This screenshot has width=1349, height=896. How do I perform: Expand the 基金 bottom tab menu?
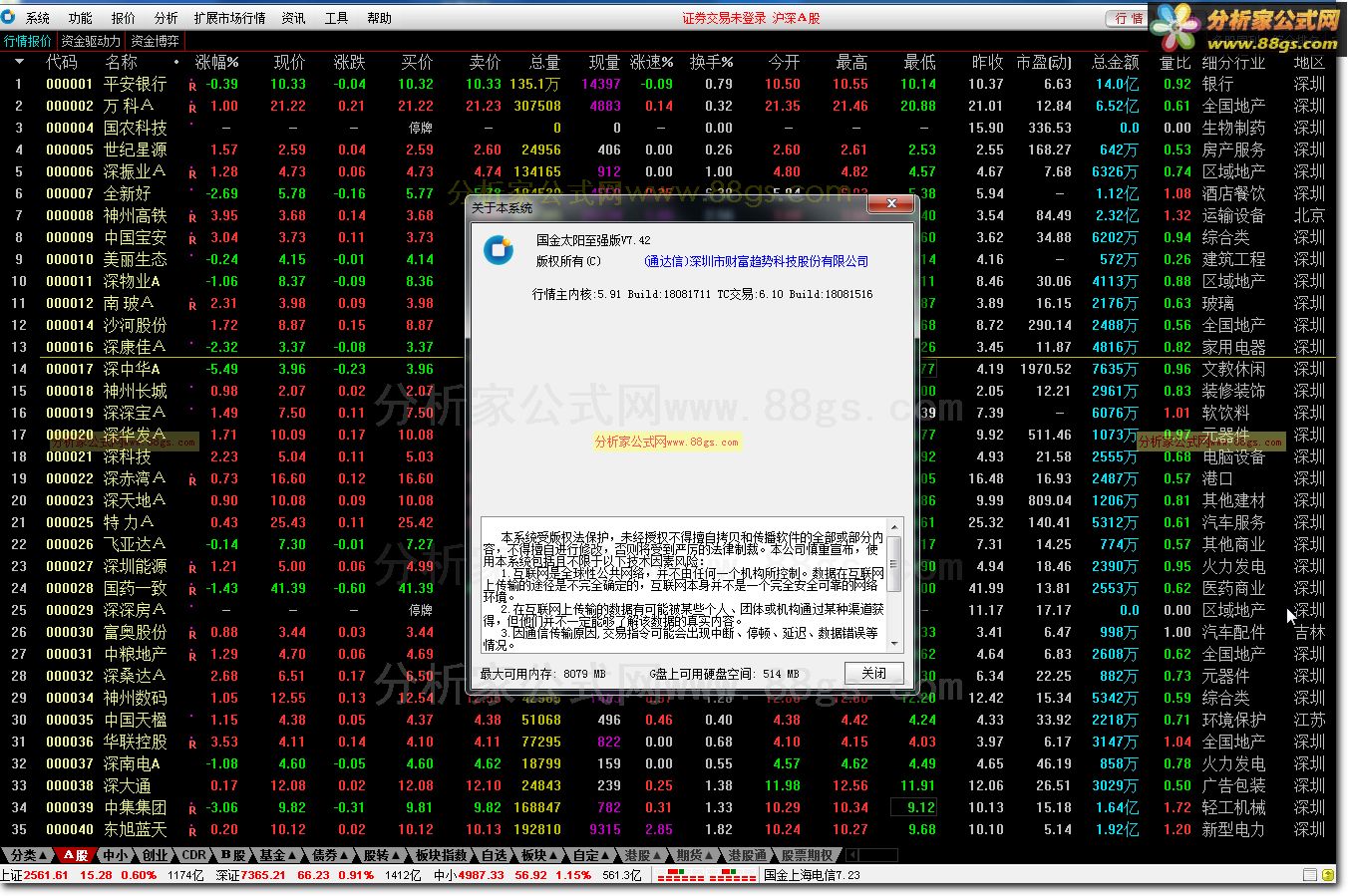pos(291,855)
